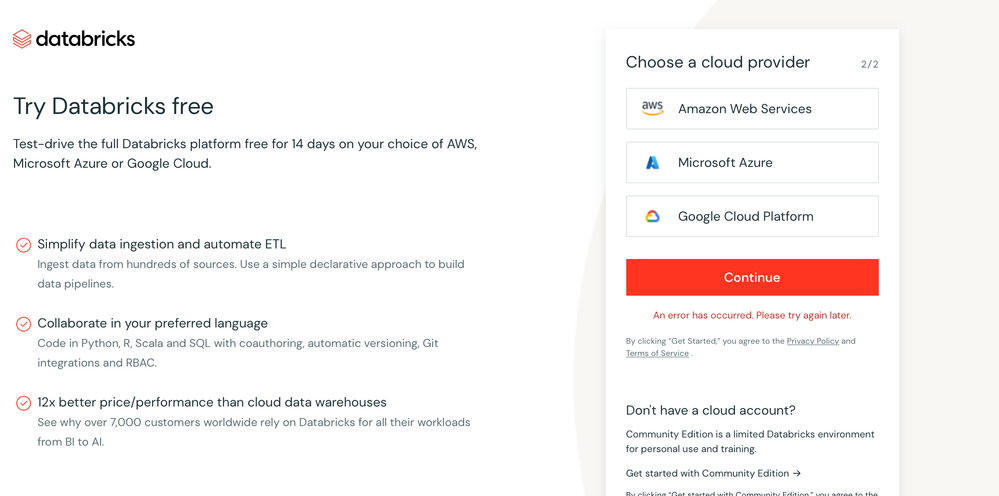Screen dimensions: 999x496
Task: Click checkmark icon beside Simplify data ingestion
Action: click(x=23, y=245)
